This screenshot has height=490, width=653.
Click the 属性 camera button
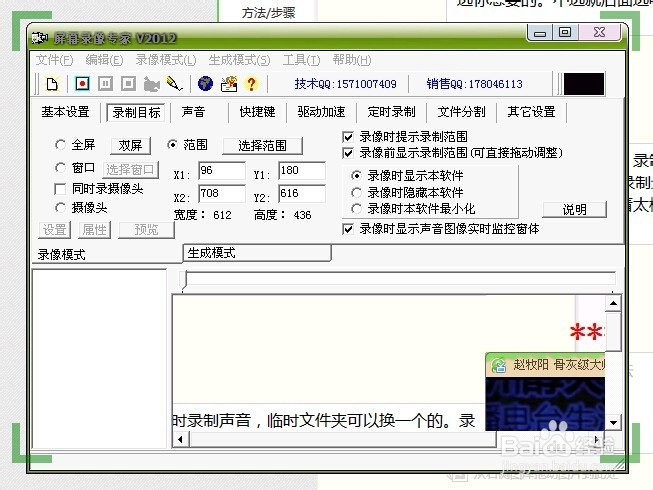(94, 230)
